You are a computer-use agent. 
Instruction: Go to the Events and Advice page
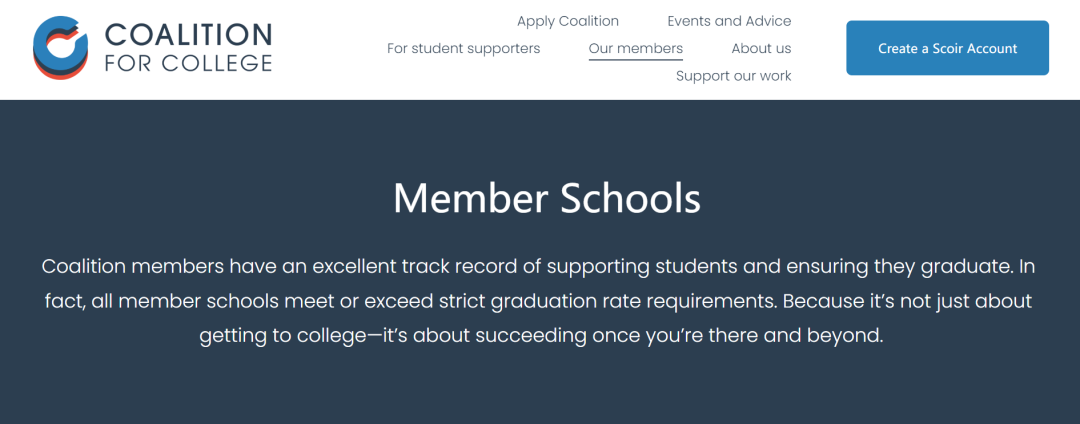point(729,21)
